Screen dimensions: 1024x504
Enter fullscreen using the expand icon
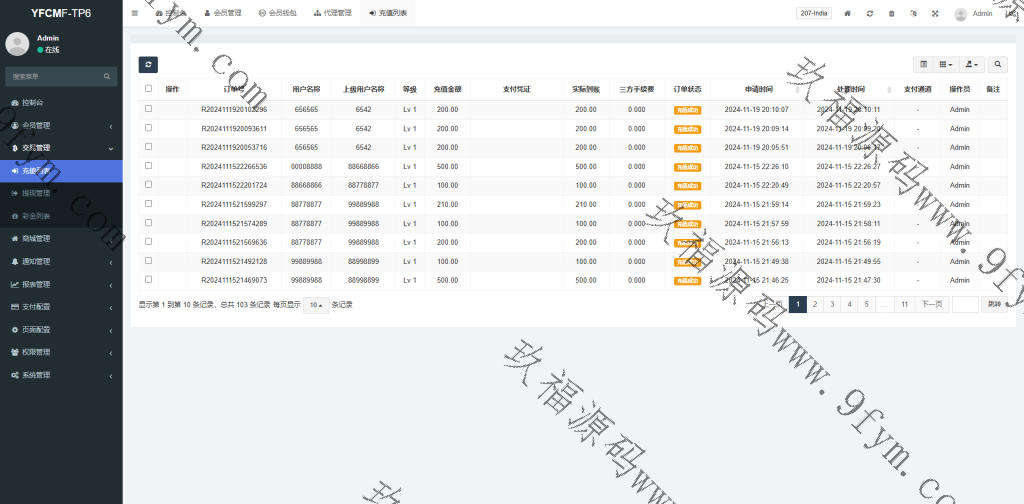[935, 14]
